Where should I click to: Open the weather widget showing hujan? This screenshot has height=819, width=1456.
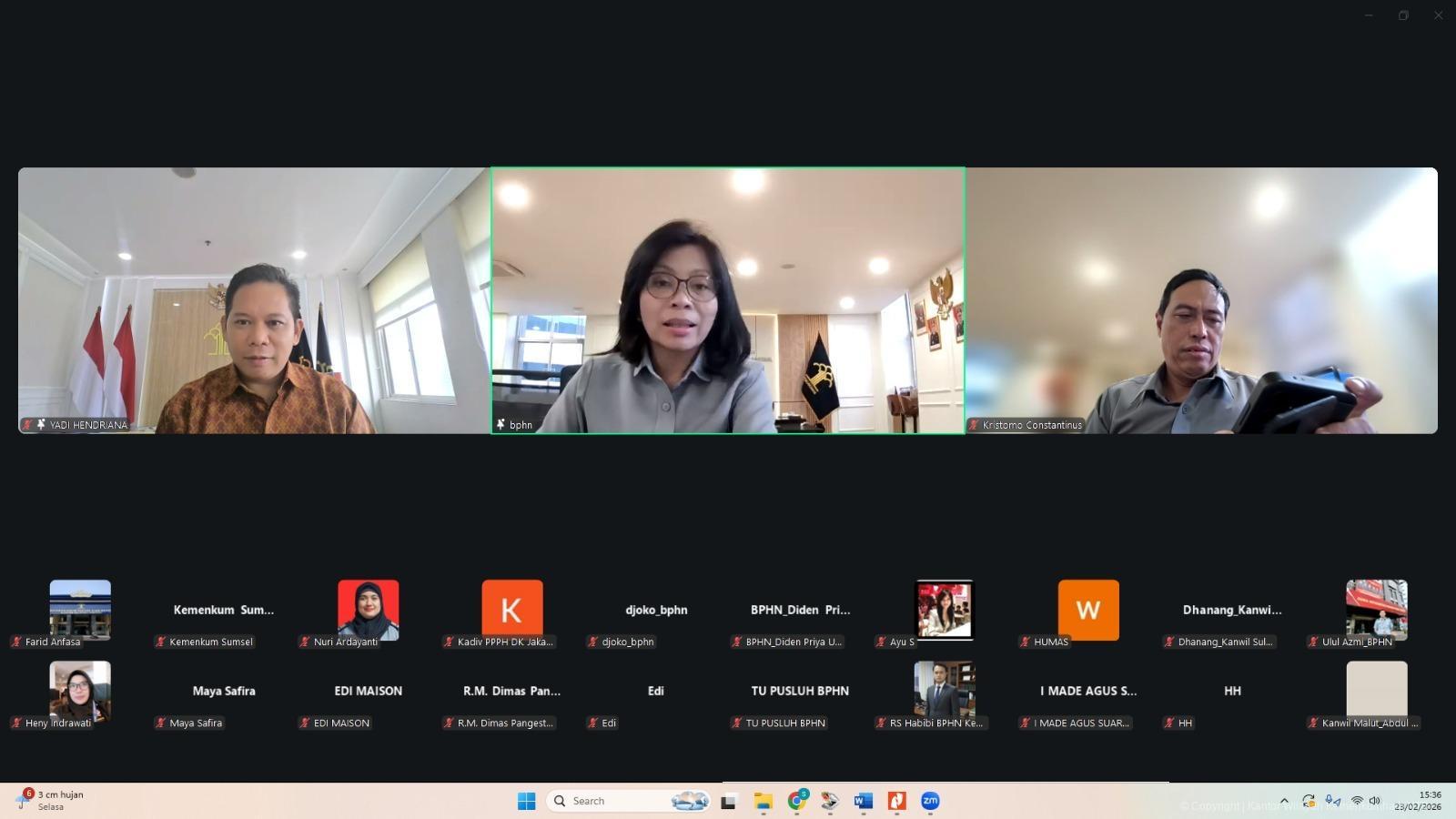coord(50,801)
